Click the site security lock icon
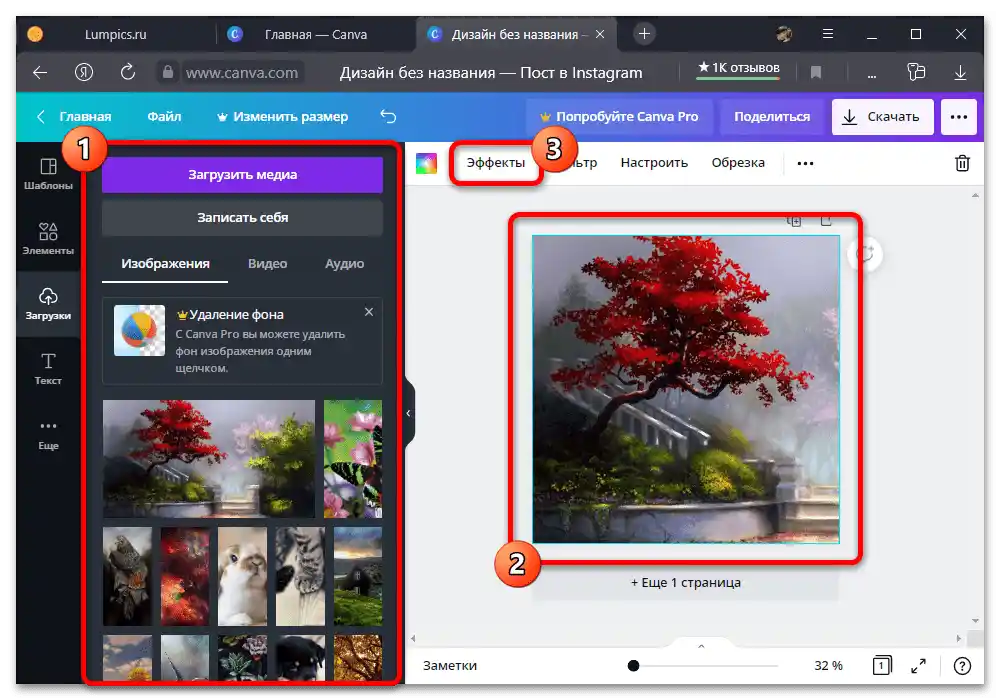The height and width of the screenshot is (700, 1000). tap(167, 72)
